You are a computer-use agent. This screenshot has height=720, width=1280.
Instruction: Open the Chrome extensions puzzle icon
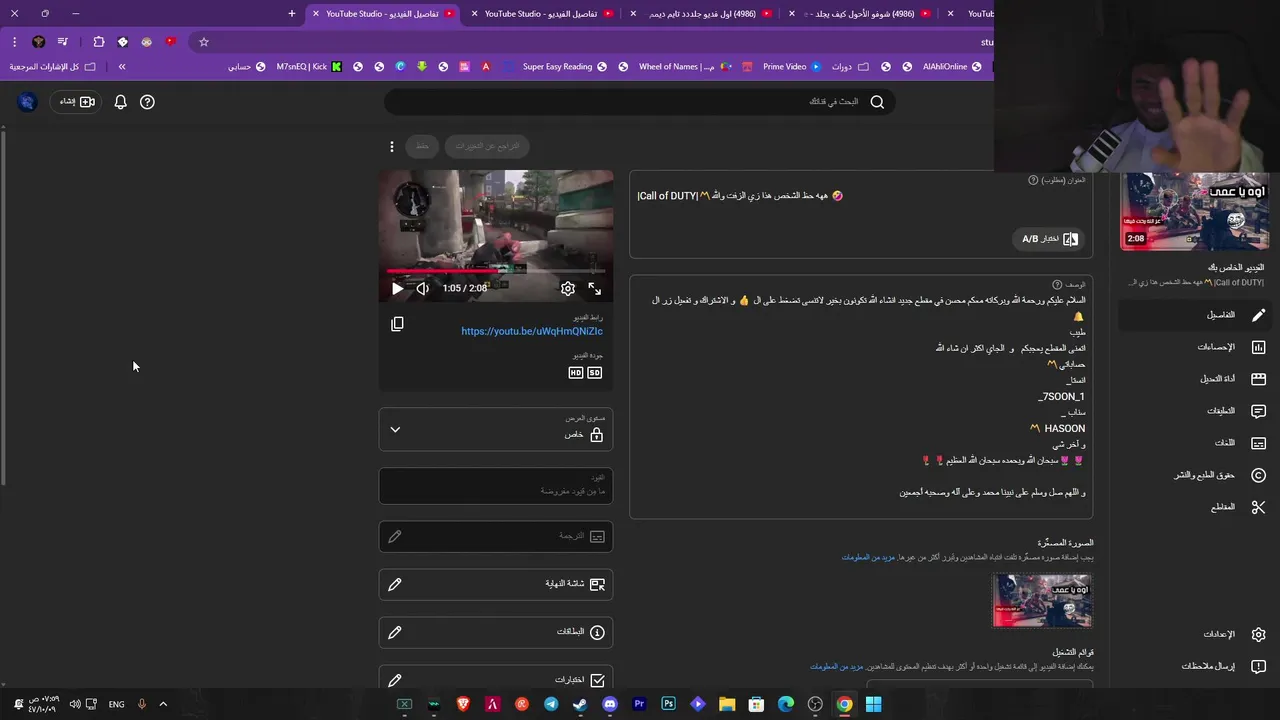coord(98,42)
